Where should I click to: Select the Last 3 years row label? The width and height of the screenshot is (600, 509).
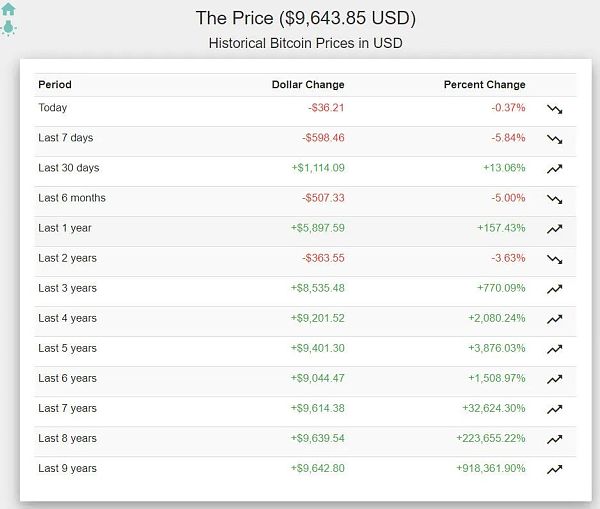(67, 288)
